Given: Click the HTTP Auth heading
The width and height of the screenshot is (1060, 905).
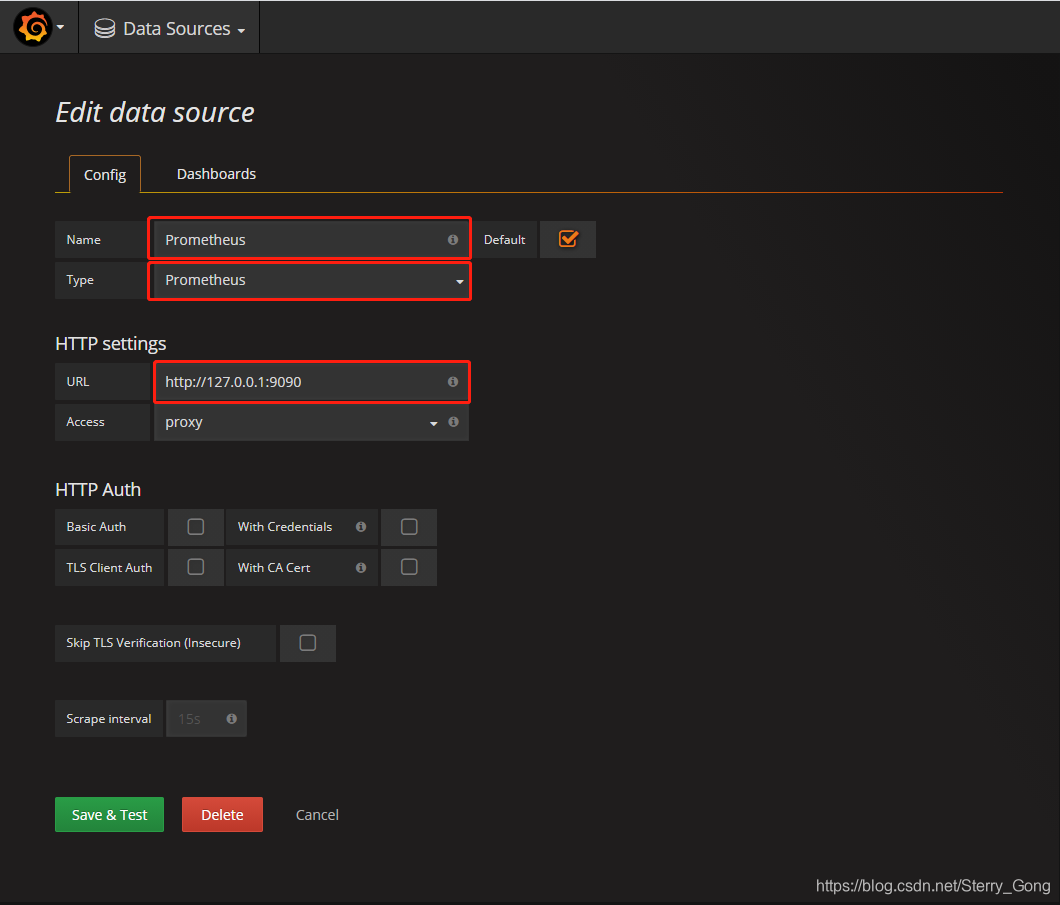Looking at the screenshot, I should 98,489.
